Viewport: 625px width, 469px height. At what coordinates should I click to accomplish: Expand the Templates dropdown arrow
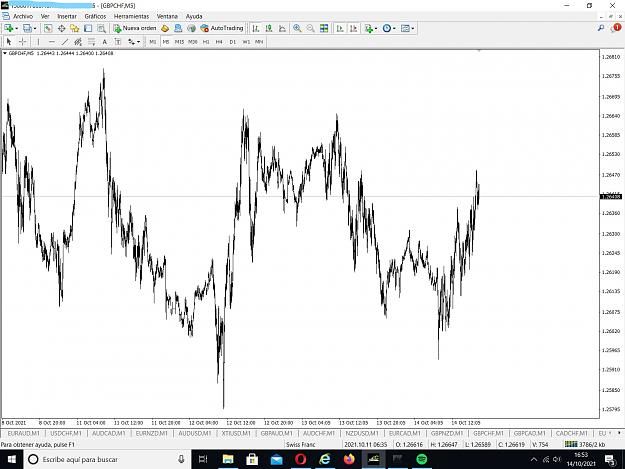[x=413, y=28]
